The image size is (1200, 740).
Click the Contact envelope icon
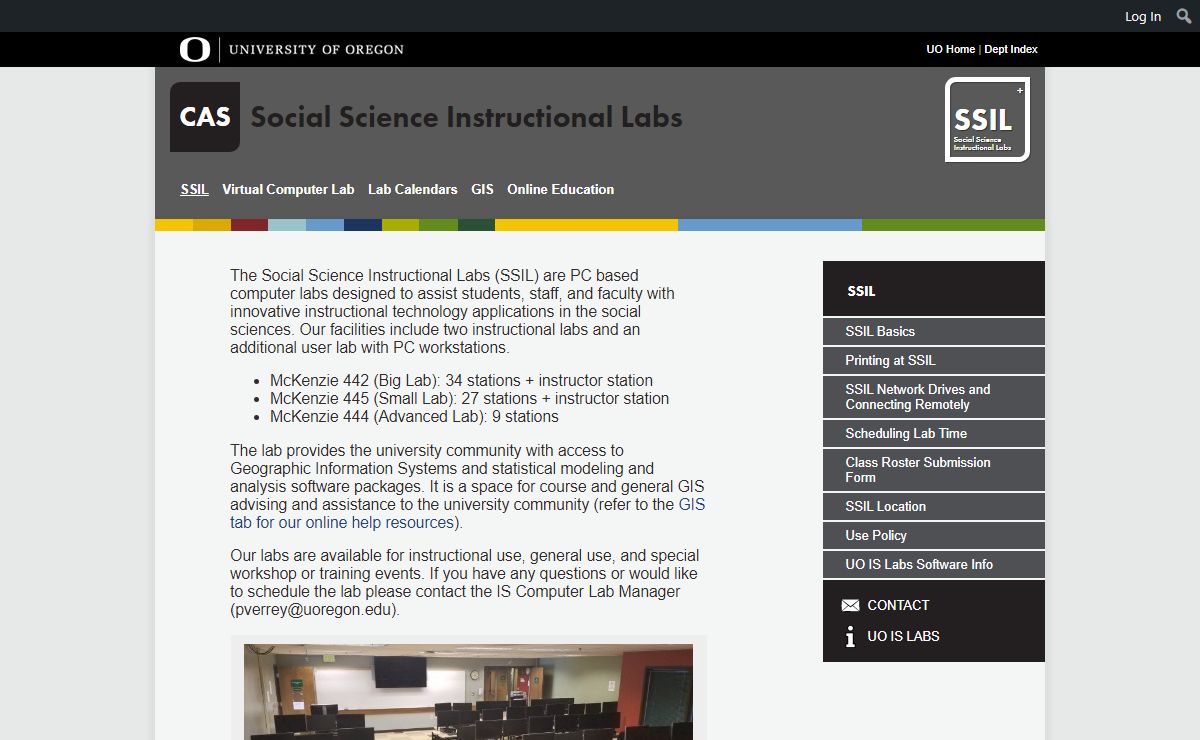click(850, 606)
